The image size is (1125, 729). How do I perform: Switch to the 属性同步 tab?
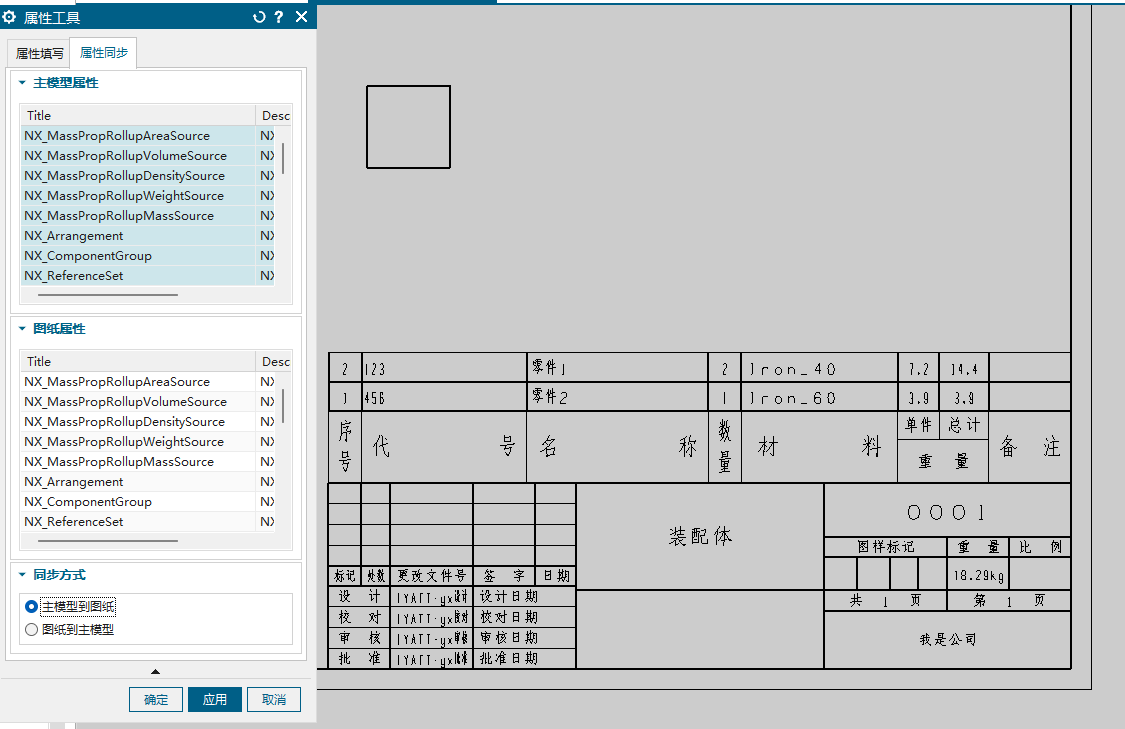pos(103,52)
